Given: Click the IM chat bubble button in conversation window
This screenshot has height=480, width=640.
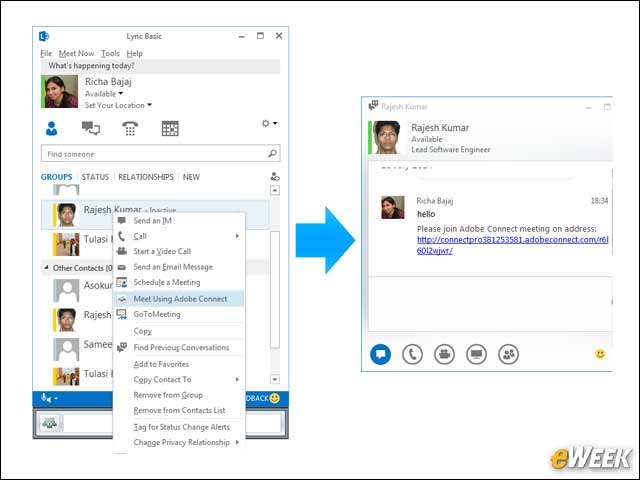Looking at the screenshot, I should pos(380,354).
